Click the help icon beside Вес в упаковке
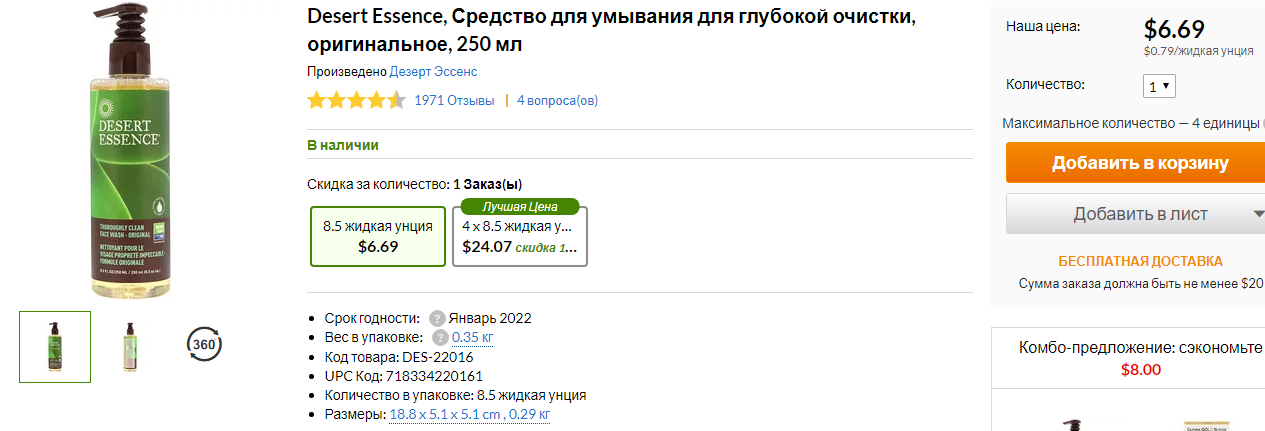The image size is (1265, 431). point(440,338)
